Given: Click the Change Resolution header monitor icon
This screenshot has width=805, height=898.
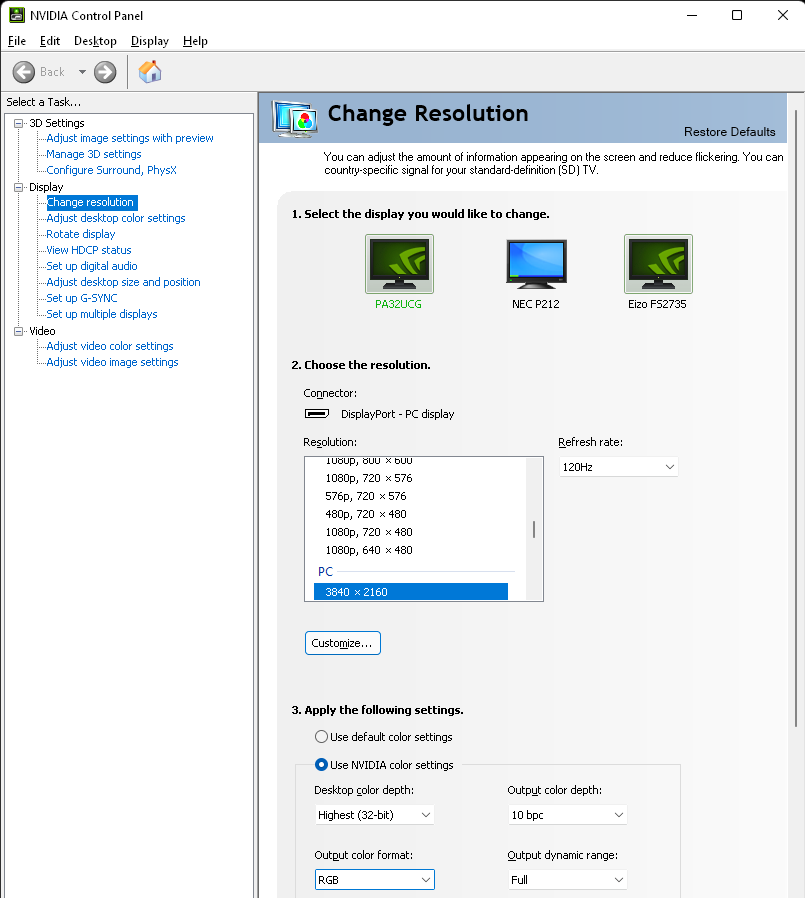Looking at the screenshot, I should coord(294,117).
